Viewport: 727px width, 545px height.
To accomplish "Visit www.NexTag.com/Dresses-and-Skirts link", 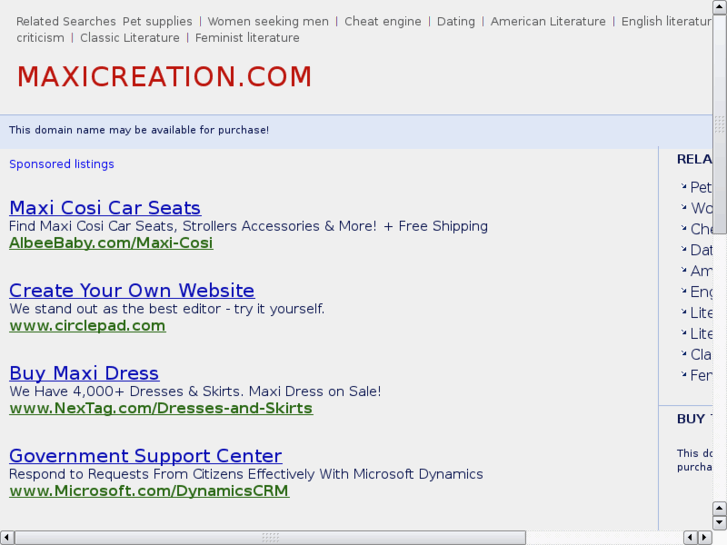I will pos(161,408).
